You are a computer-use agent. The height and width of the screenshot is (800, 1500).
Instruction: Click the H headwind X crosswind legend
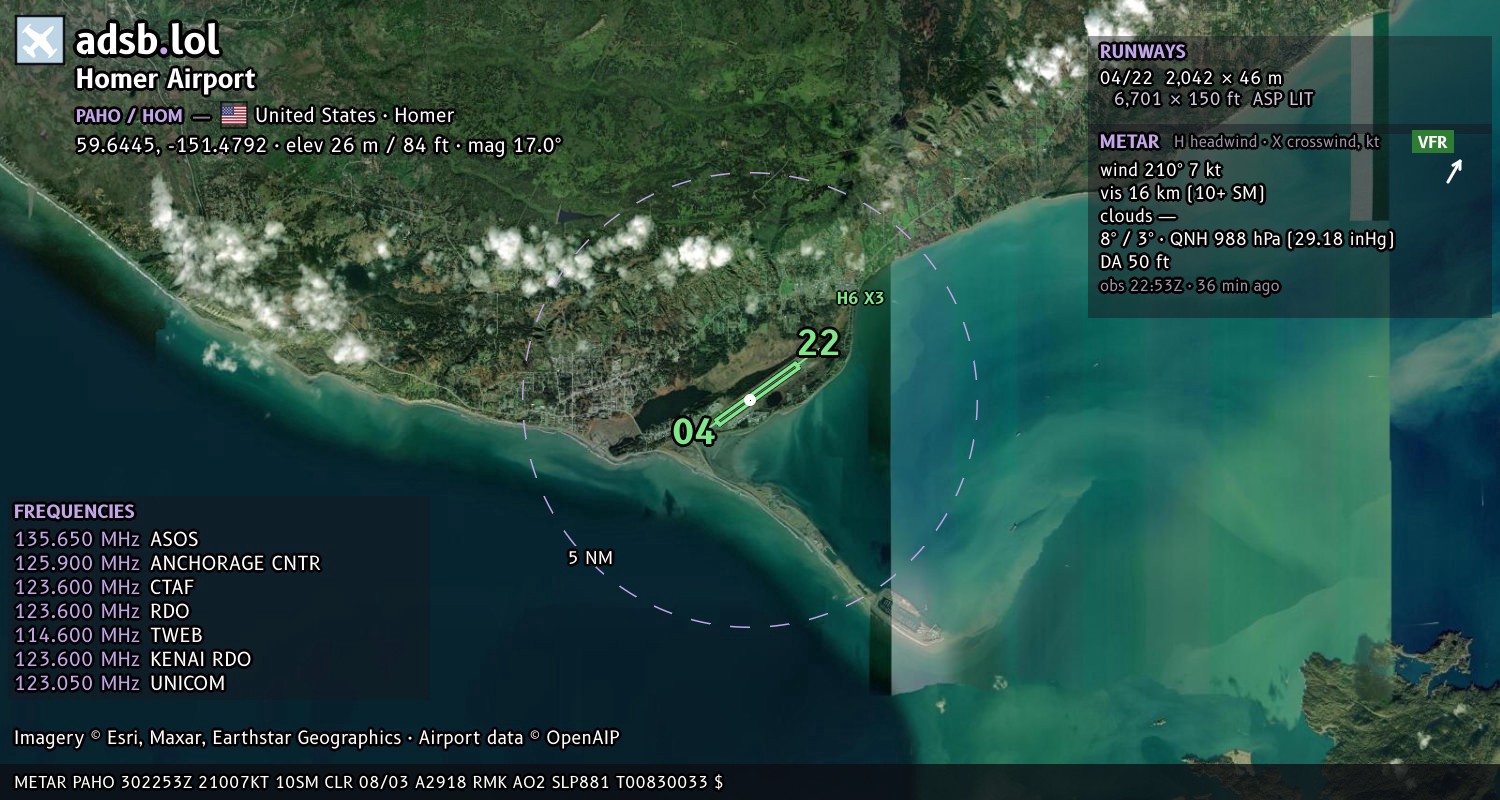1277,142
